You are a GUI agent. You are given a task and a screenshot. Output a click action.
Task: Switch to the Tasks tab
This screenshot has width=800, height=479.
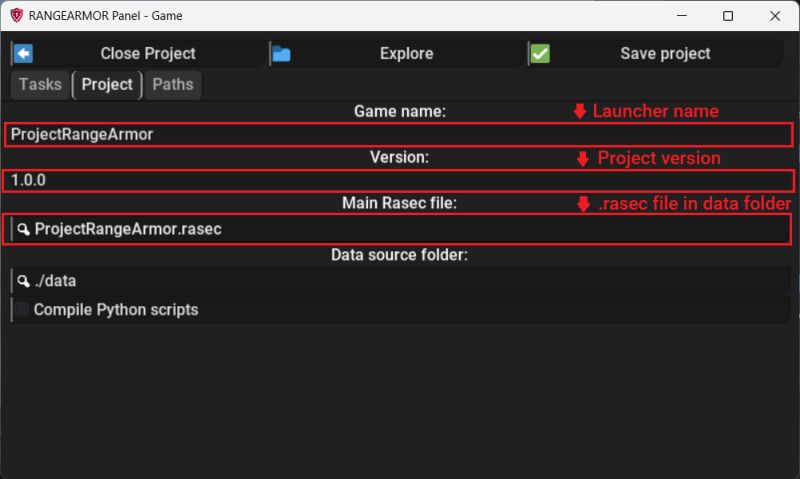40,84
